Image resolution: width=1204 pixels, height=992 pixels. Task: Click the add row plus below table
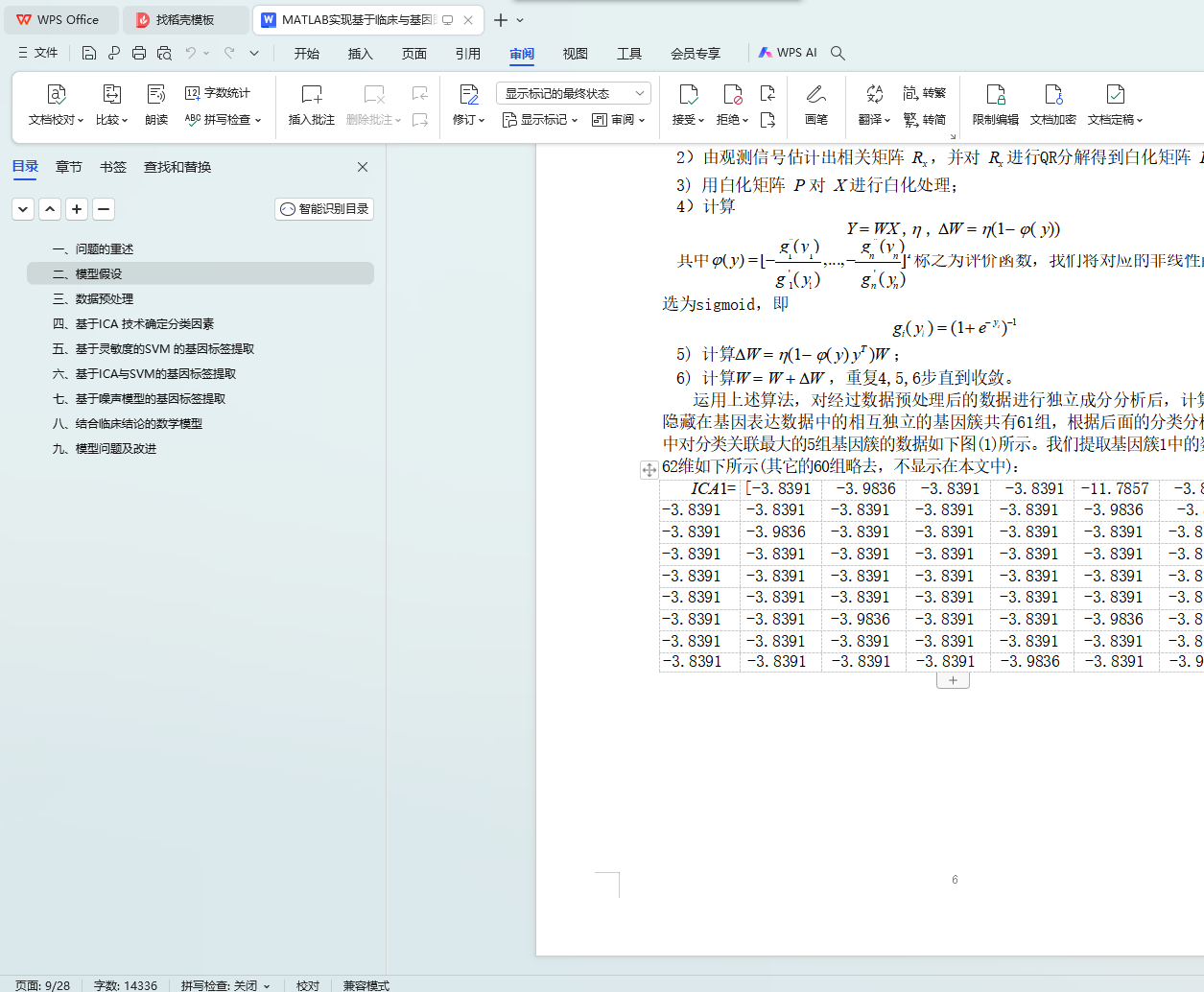click(953, 680)
